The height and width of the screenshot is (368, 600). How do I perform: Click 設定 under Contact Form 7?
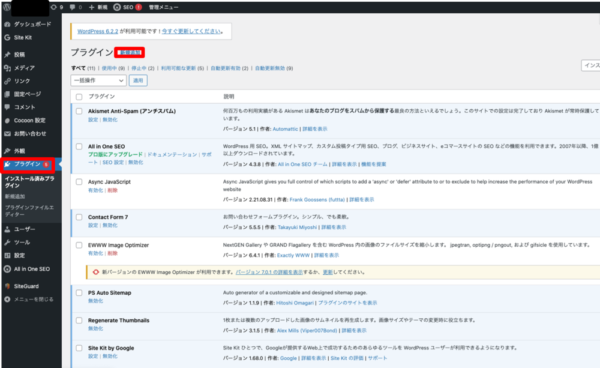93,225
